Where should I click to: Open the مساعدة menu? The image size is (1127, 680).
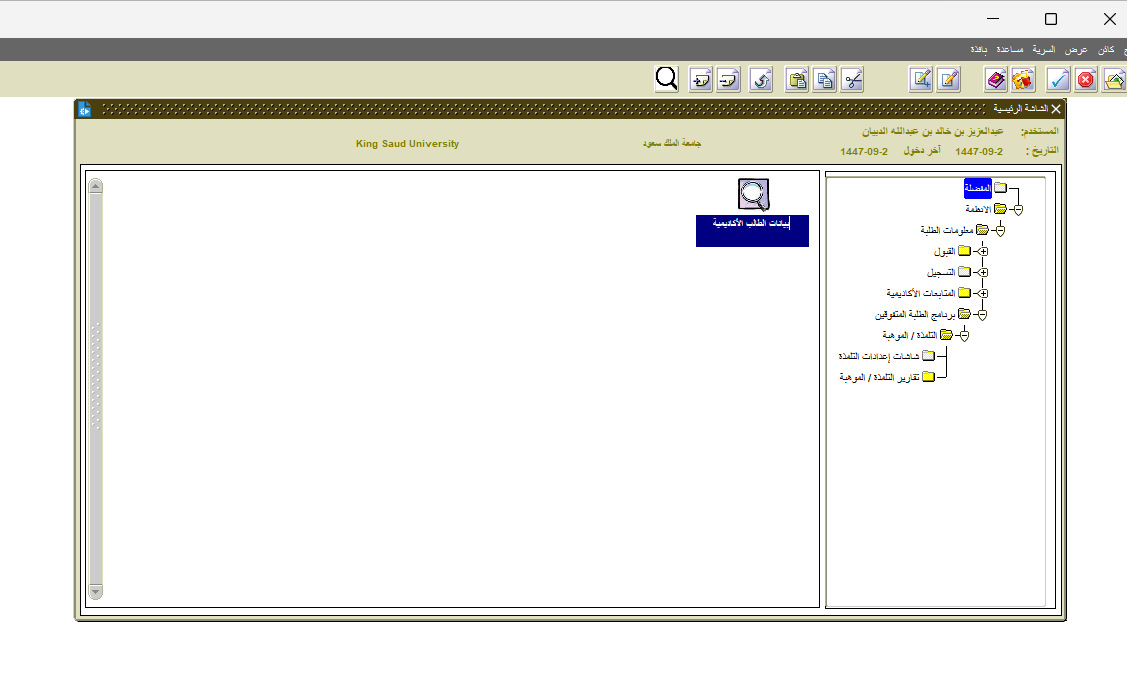coord(1010,49)
